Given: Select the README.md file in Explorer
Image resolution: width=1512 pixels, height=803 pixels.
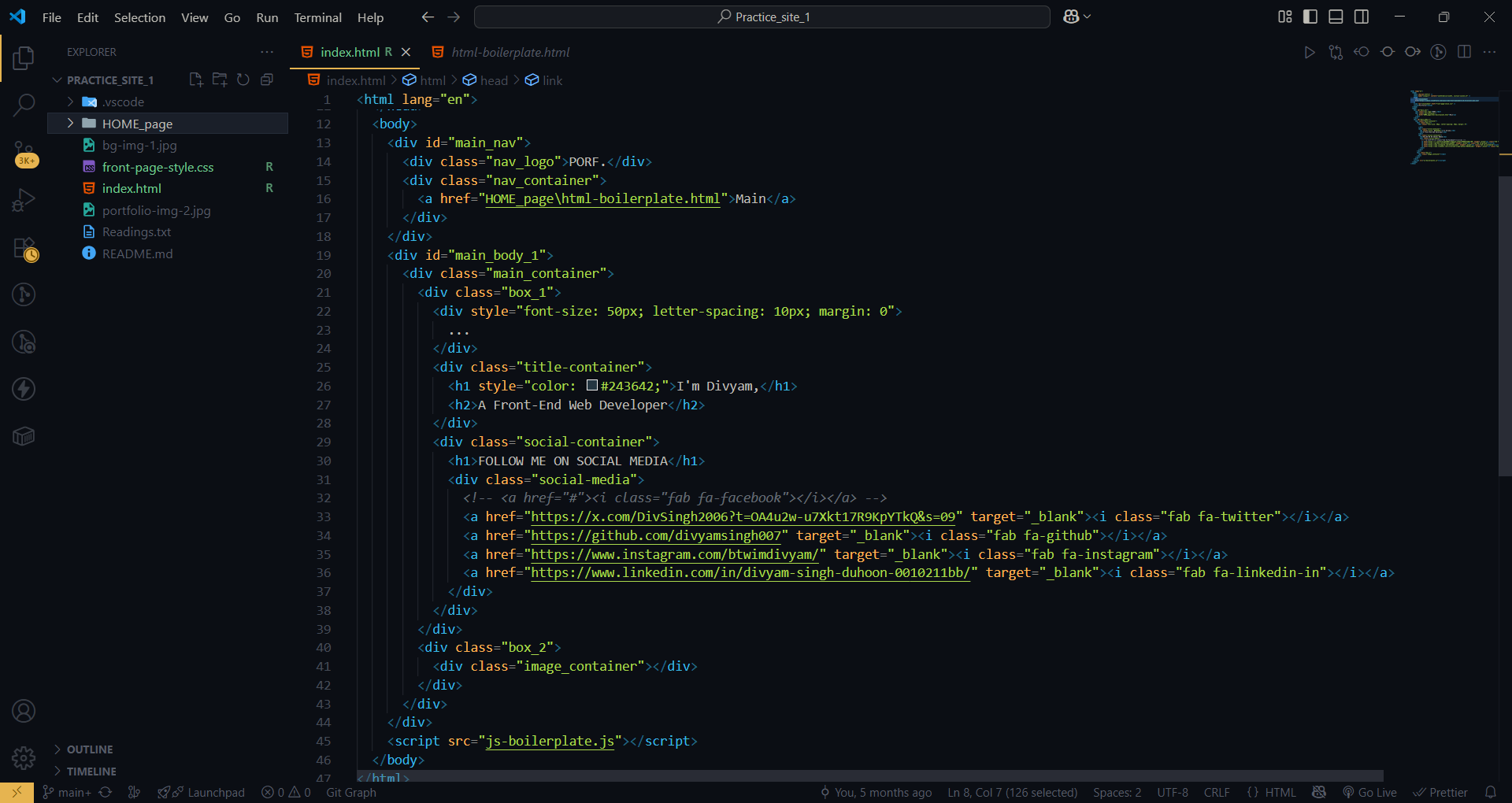Looking at the screenshot, I should tap(138, 253).
